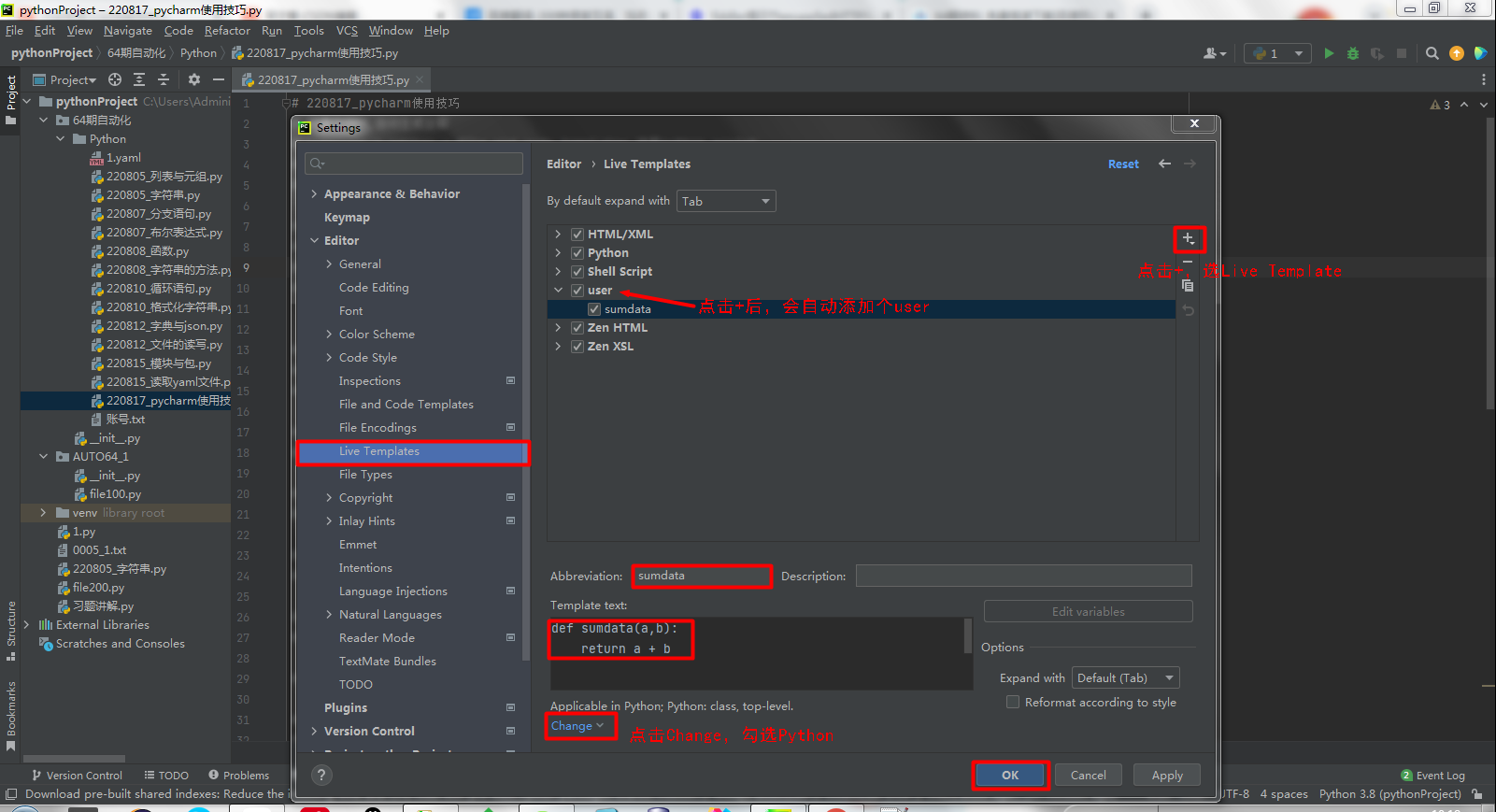Open the Refactor menu

(227, 31)
